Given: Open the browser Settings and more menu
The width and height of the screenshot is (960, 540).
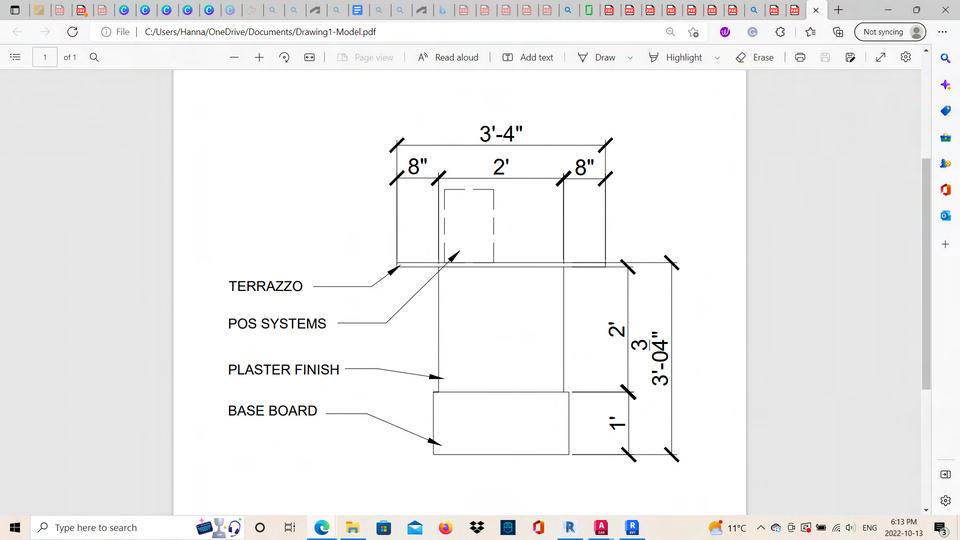Looking at the screenshot, I should coord(943,32).
